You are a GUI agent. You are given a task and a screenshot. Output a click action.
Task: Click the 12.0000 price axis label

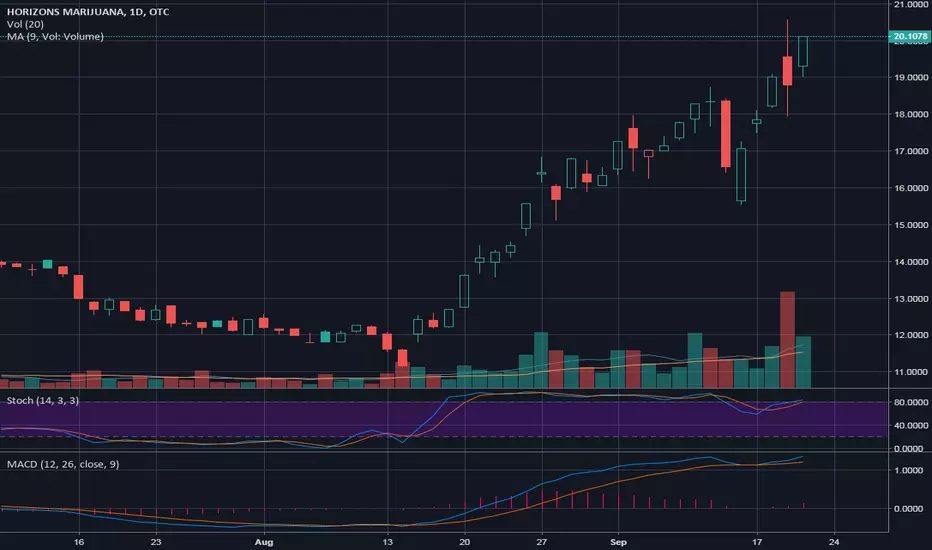[x=911, y=335]
